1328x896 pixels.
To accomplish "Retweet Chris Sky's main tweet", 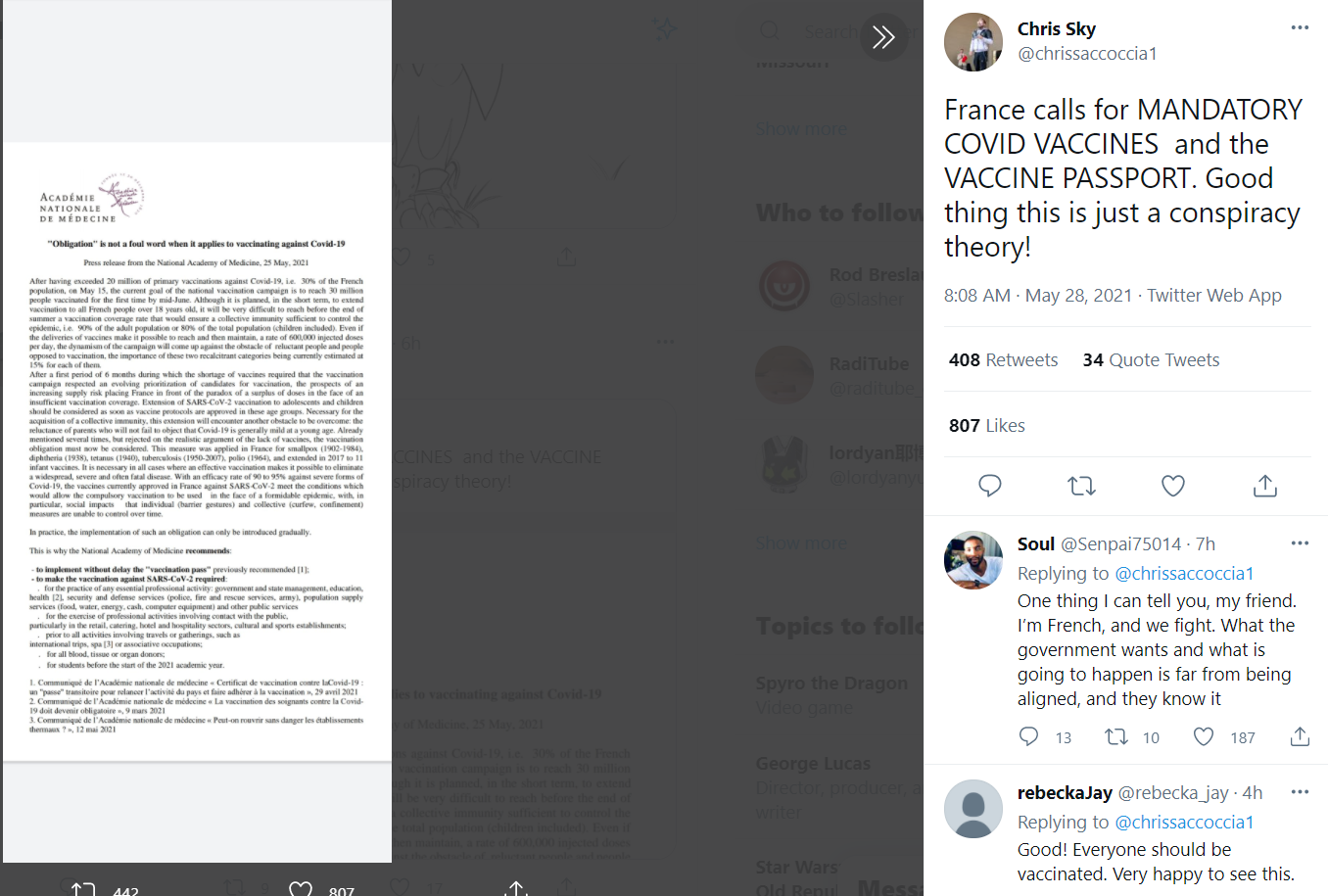I will [x=1081, y=485].
